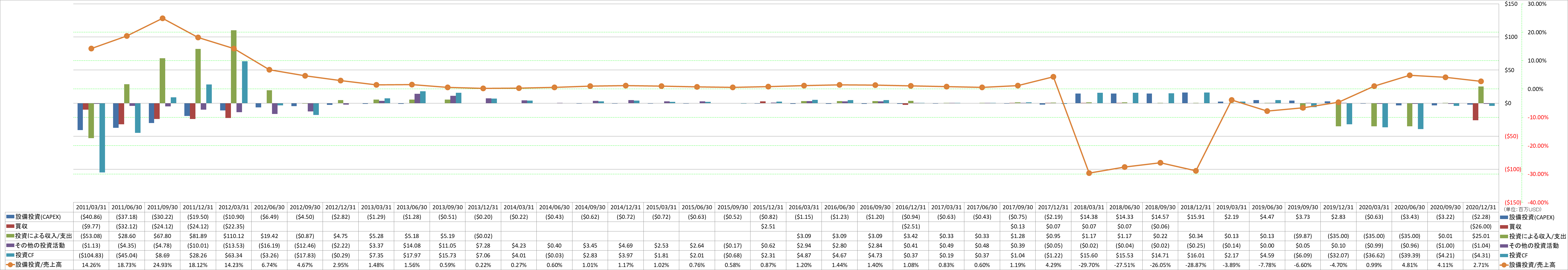Click the investing CF value ($45.04)
The image size is (1568, 270).
pyautogui.click(x=127, y=255)
